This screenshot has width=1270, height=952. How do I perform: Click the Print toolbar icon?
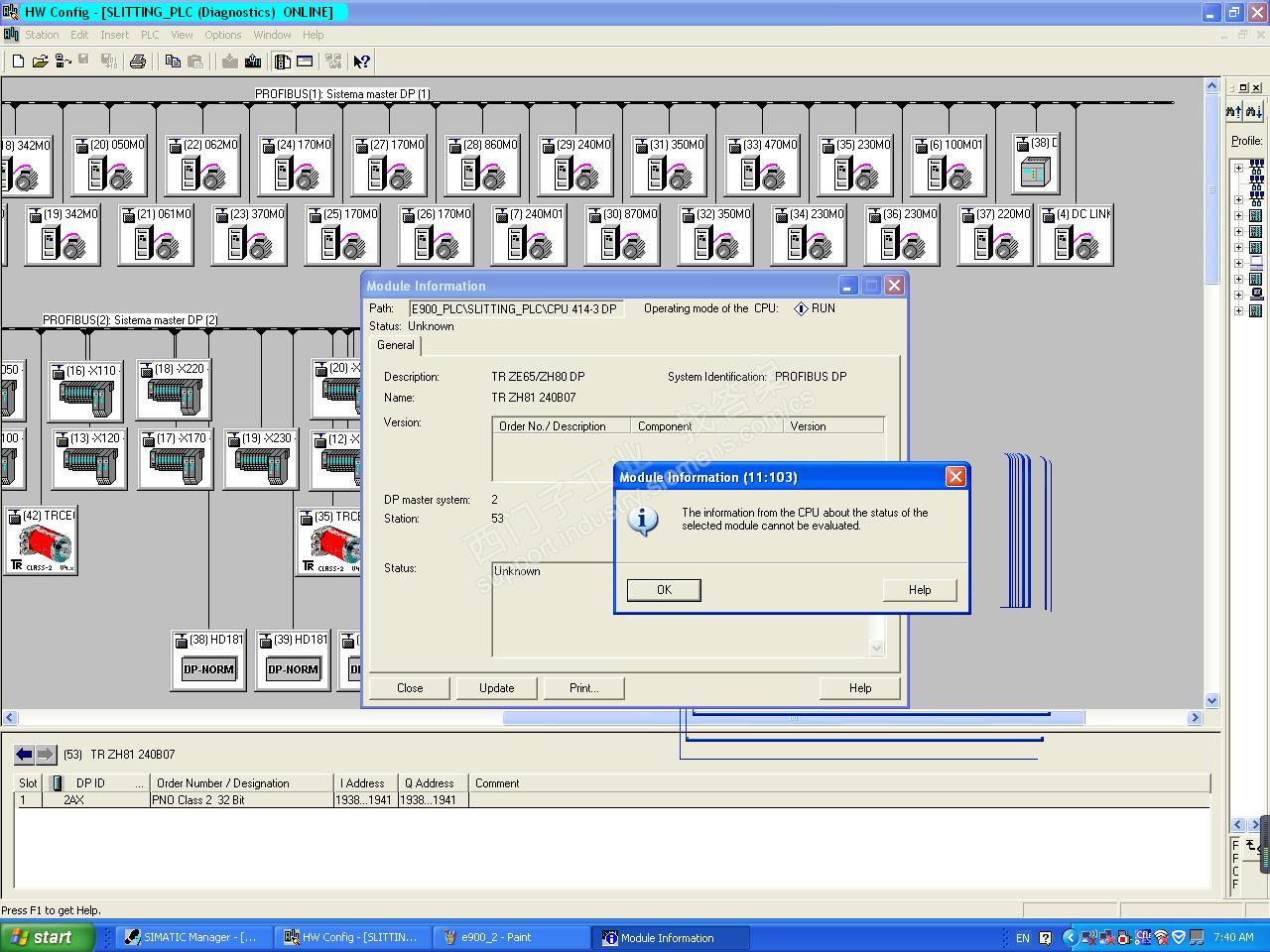tap(138, 61)
